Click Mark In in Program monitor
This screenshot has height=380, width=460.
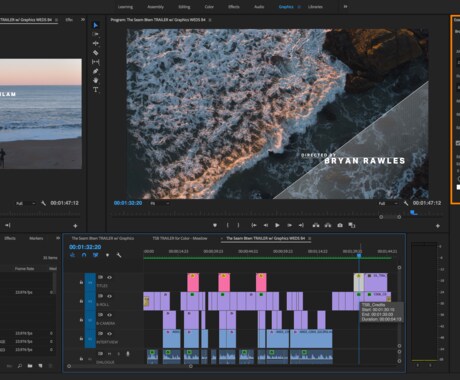[227, 225]
